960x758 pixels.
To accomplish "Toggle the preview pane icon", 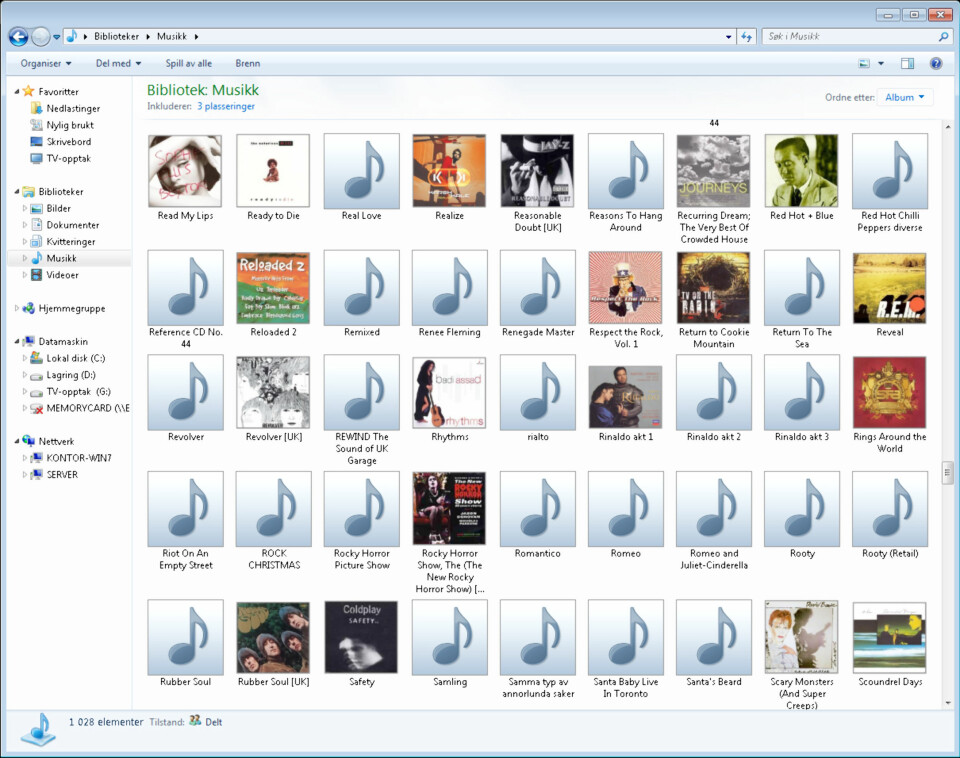I will pyautogui.click(x=907, y=64).
